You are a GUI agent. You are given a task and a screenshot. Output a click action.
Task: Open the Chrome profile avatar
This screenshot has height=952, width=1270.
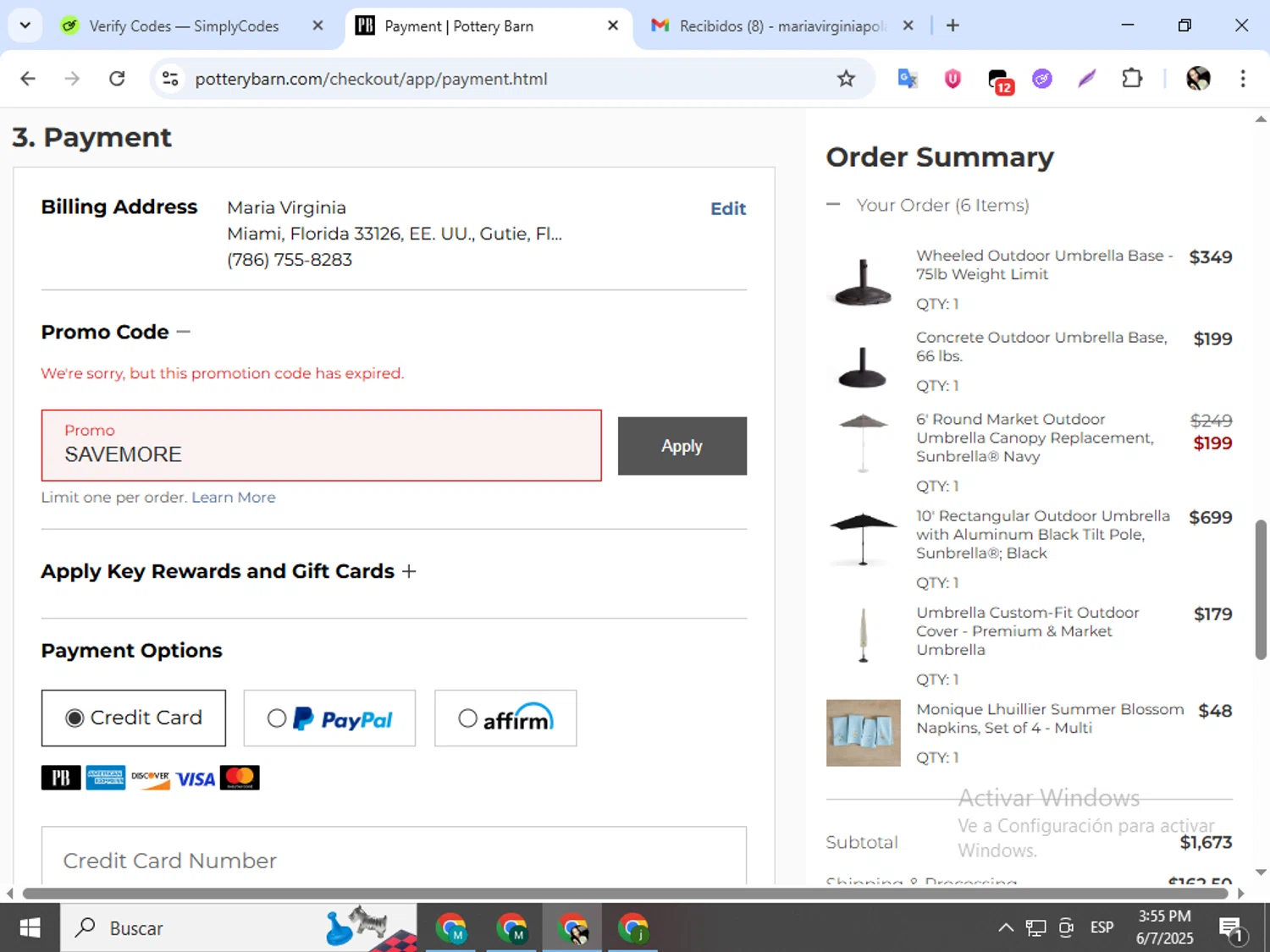(x=1198, y=79)
